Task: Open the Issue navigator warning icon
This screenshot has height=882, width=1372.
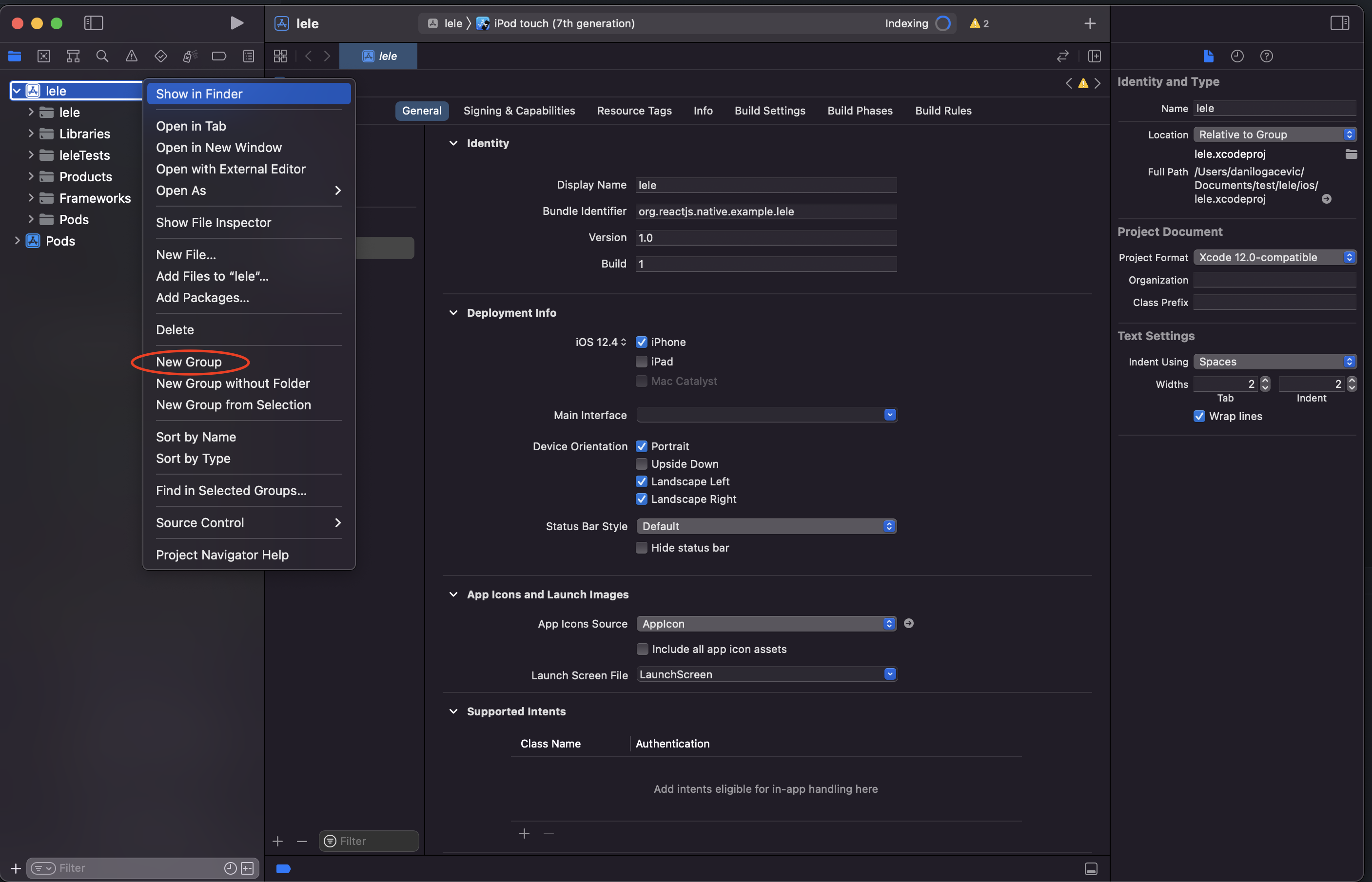Action: (x=131, y=56)
